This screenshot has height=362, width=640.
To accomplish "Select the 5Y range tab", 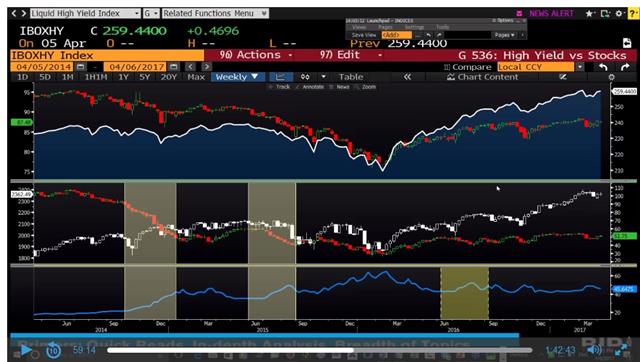I will click(x=144, y=77).
